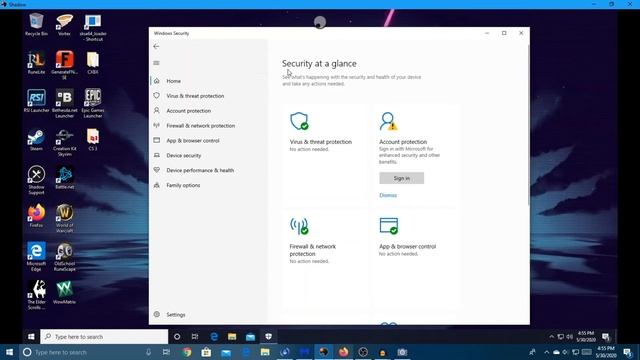The height and width of the screenshot is (360, 640).
Task: Go back with the Windows Security back arrow
Action: tap(156, 47)
